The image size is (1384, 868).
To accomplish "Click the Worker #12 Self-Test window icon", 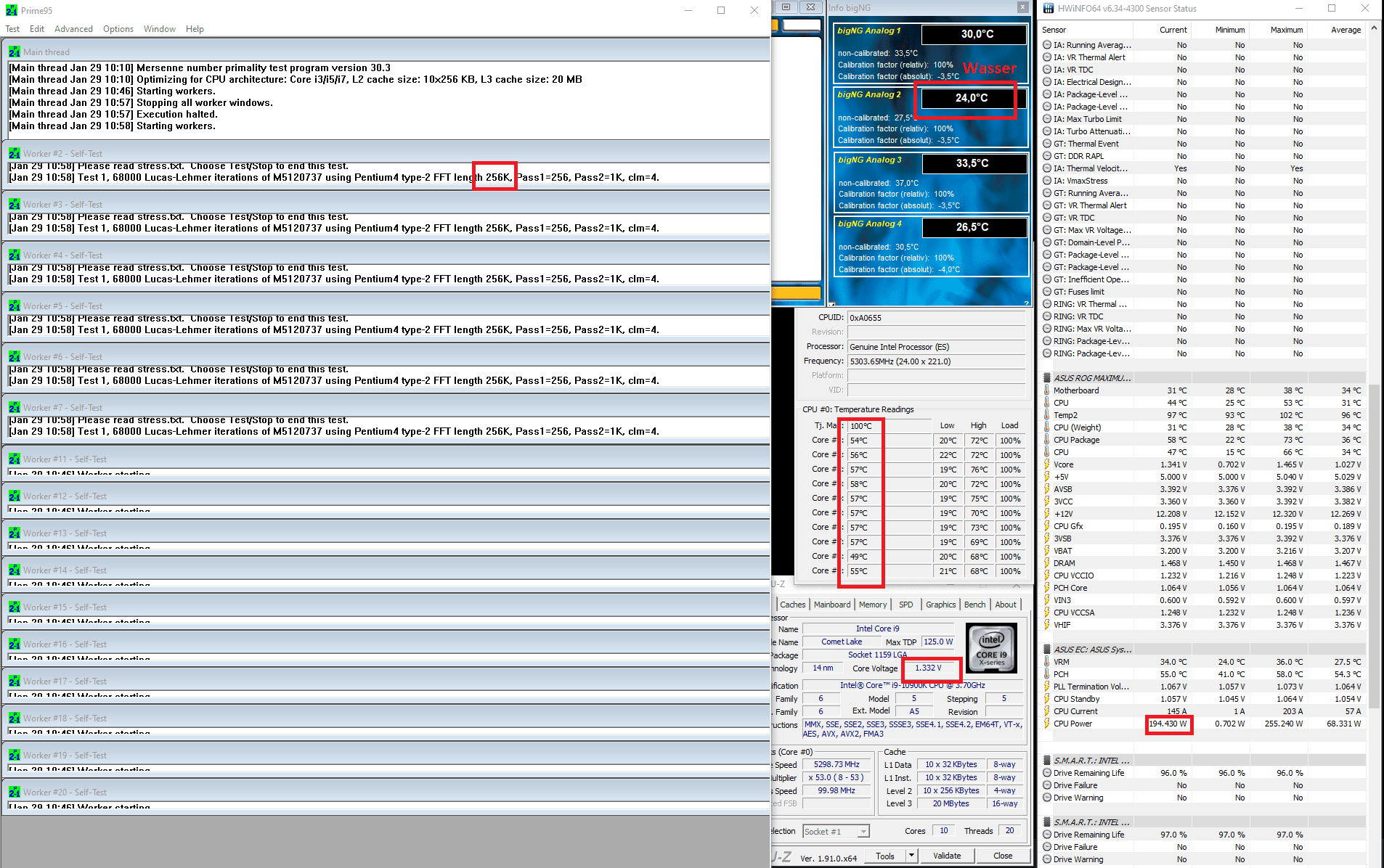I will point(15,496).
